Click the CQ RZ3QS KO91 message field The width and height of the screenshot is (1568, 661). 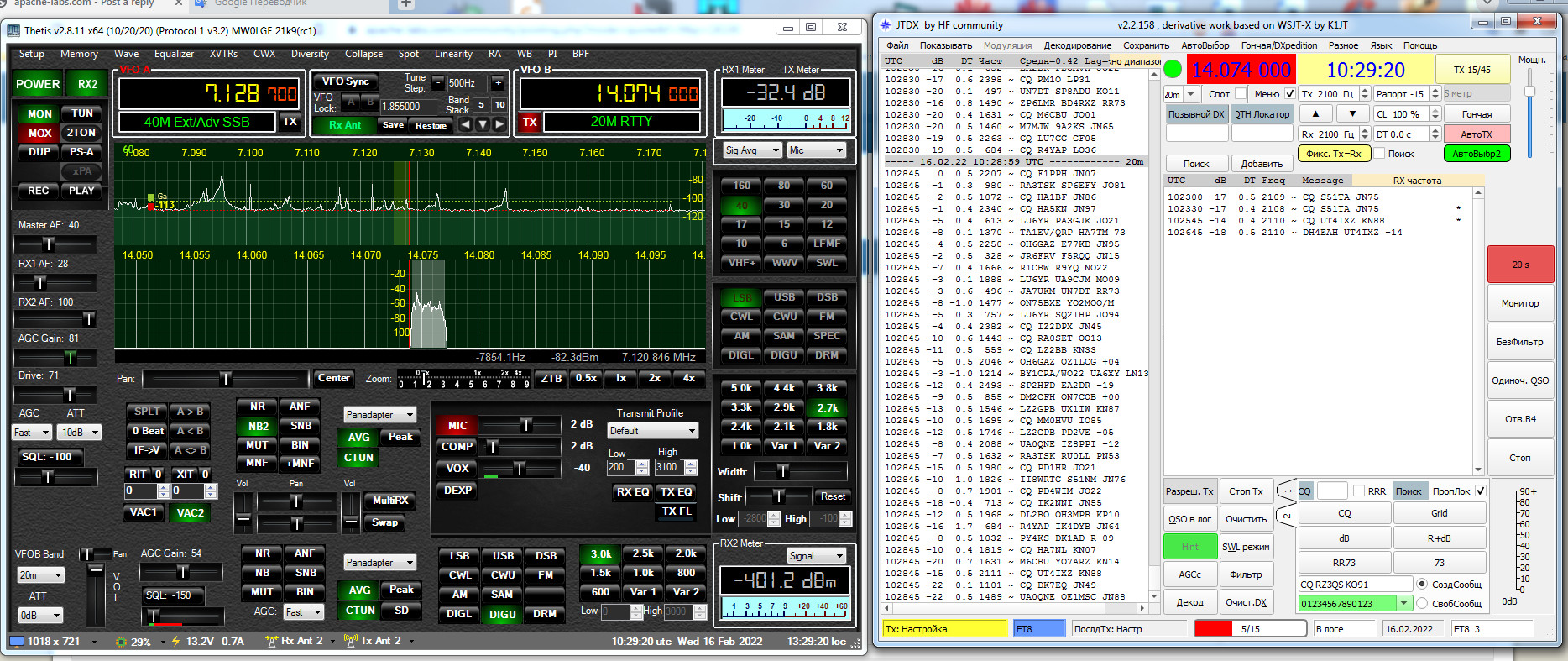[x=1355, y=584]
